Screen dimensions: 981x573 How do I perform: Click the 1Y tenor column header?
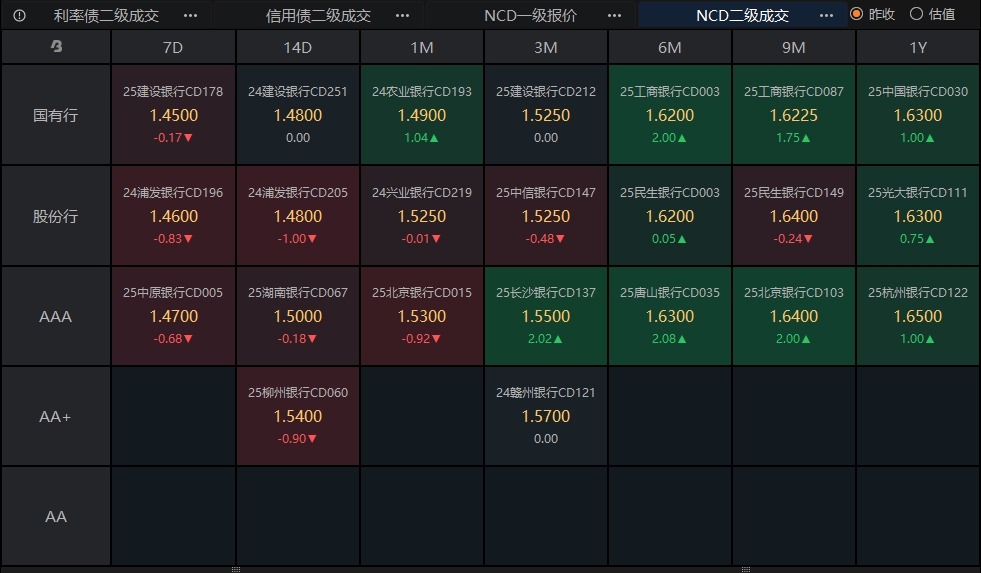click(x=918, y=48)
